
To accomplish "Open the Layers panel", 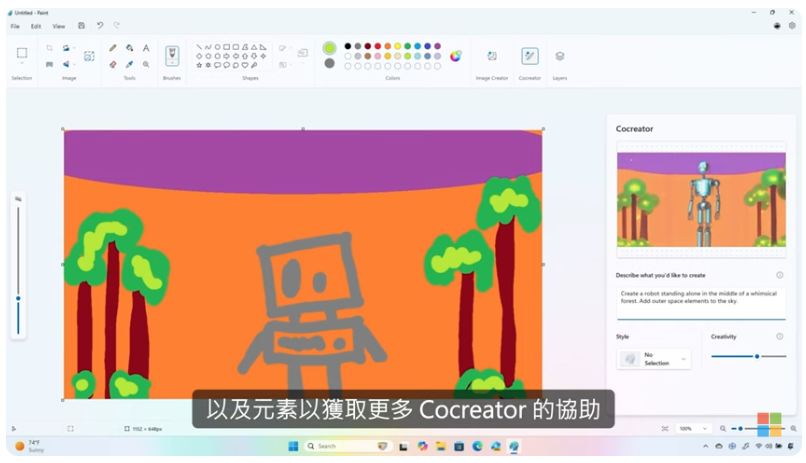I will point(559,56).
